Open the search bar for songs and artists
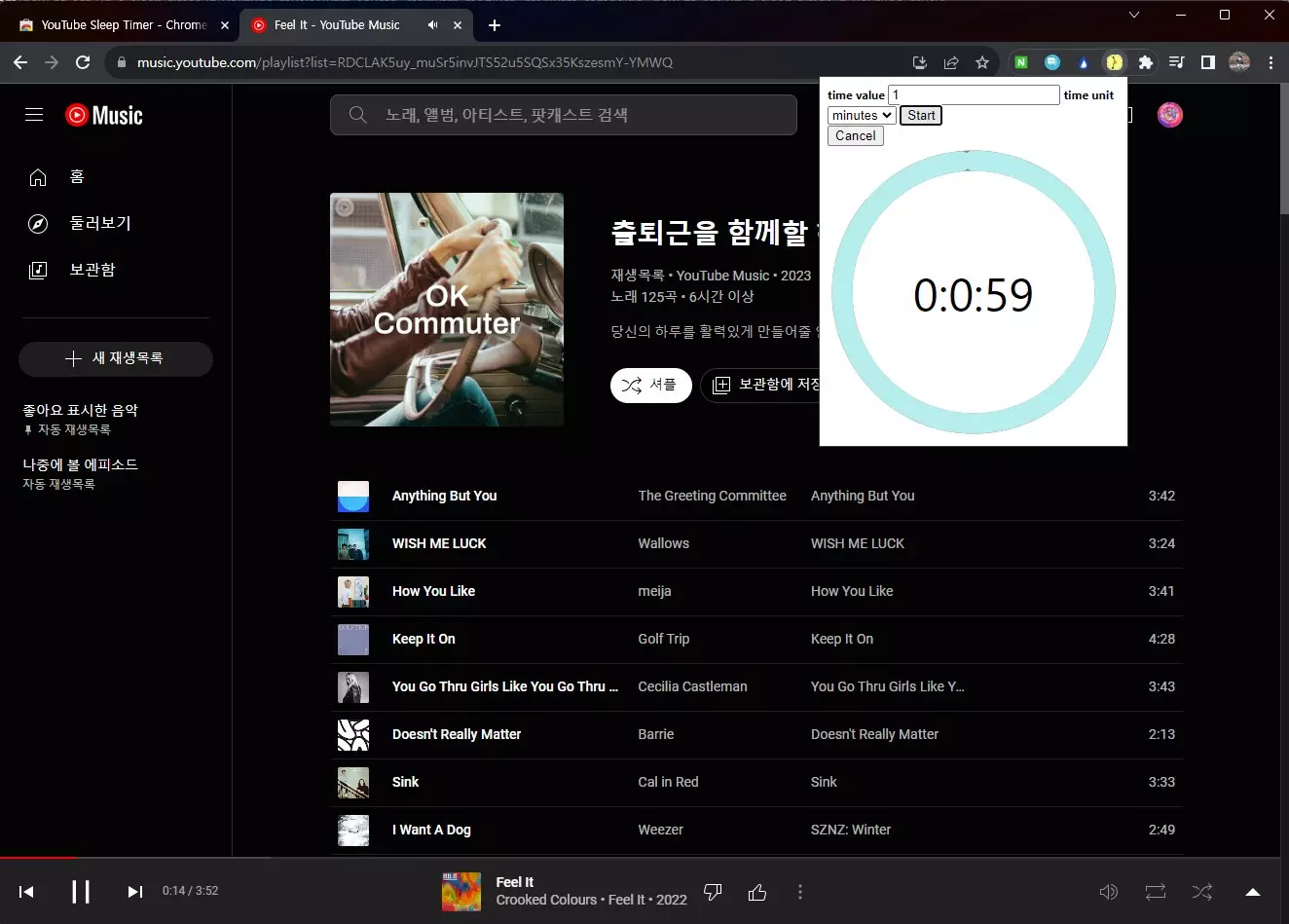This screenshot has width=1289, height=924. click(x=565, y=114)
